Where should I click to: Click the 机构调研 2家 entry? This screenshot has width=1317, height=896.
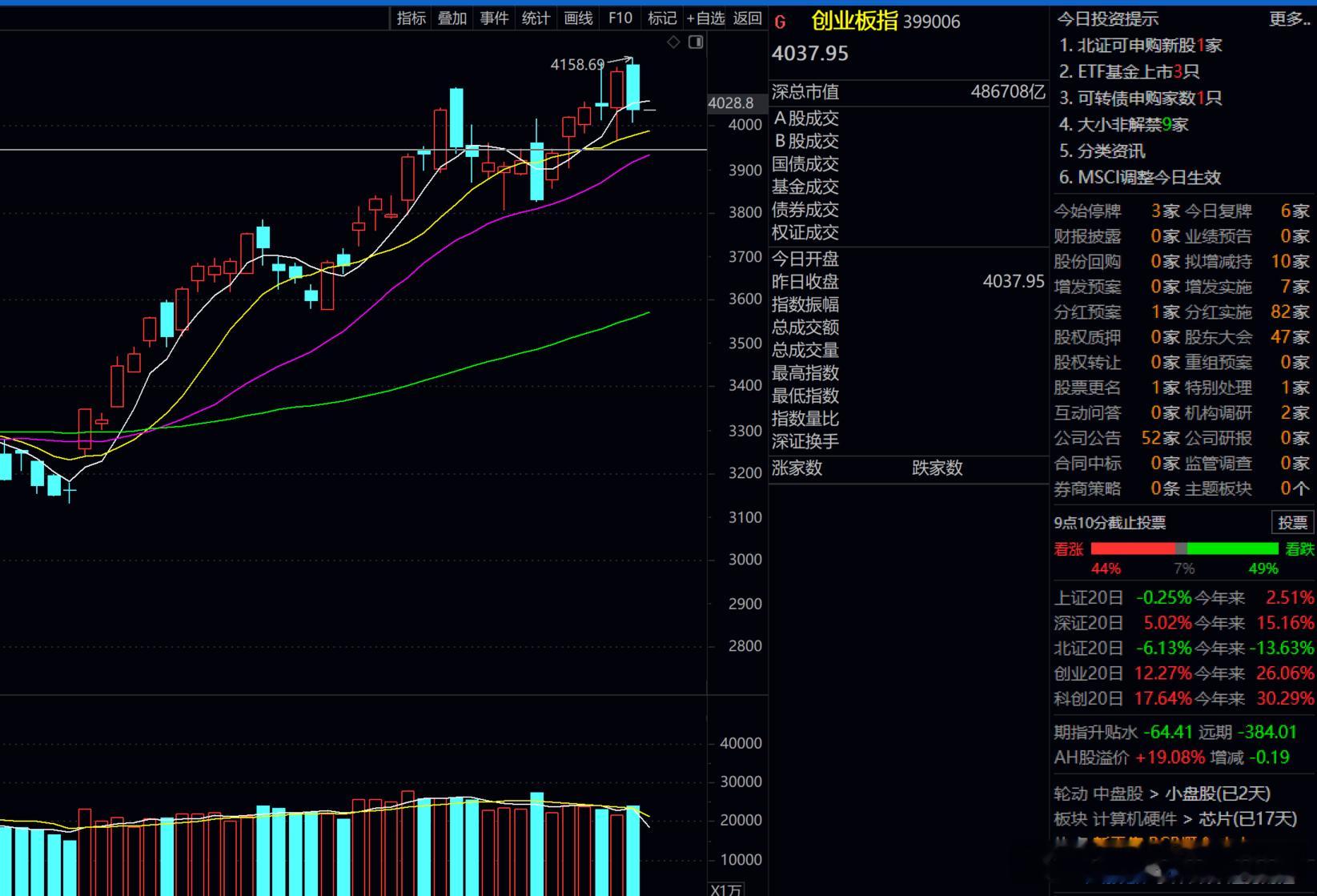(1247, 413)
